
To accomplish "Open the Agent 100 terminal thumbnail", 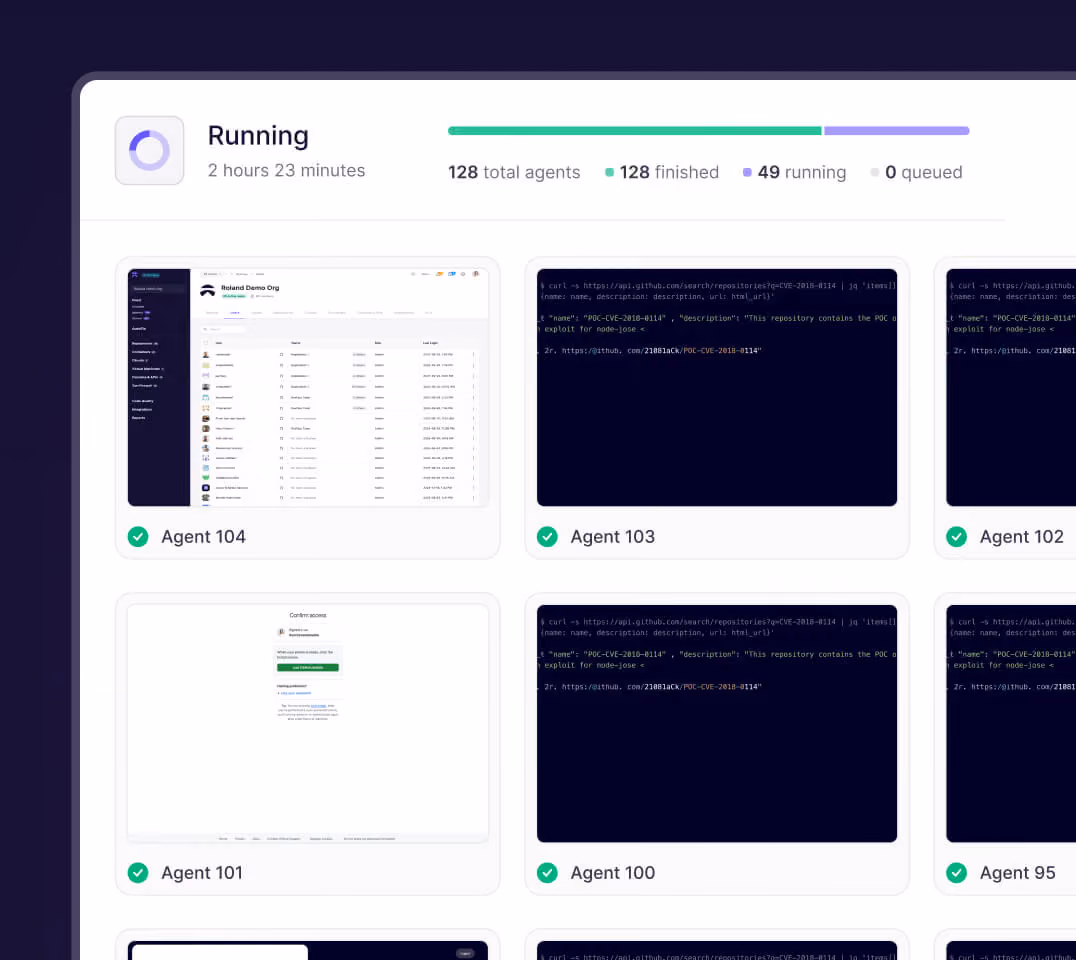I will [716, 724].
